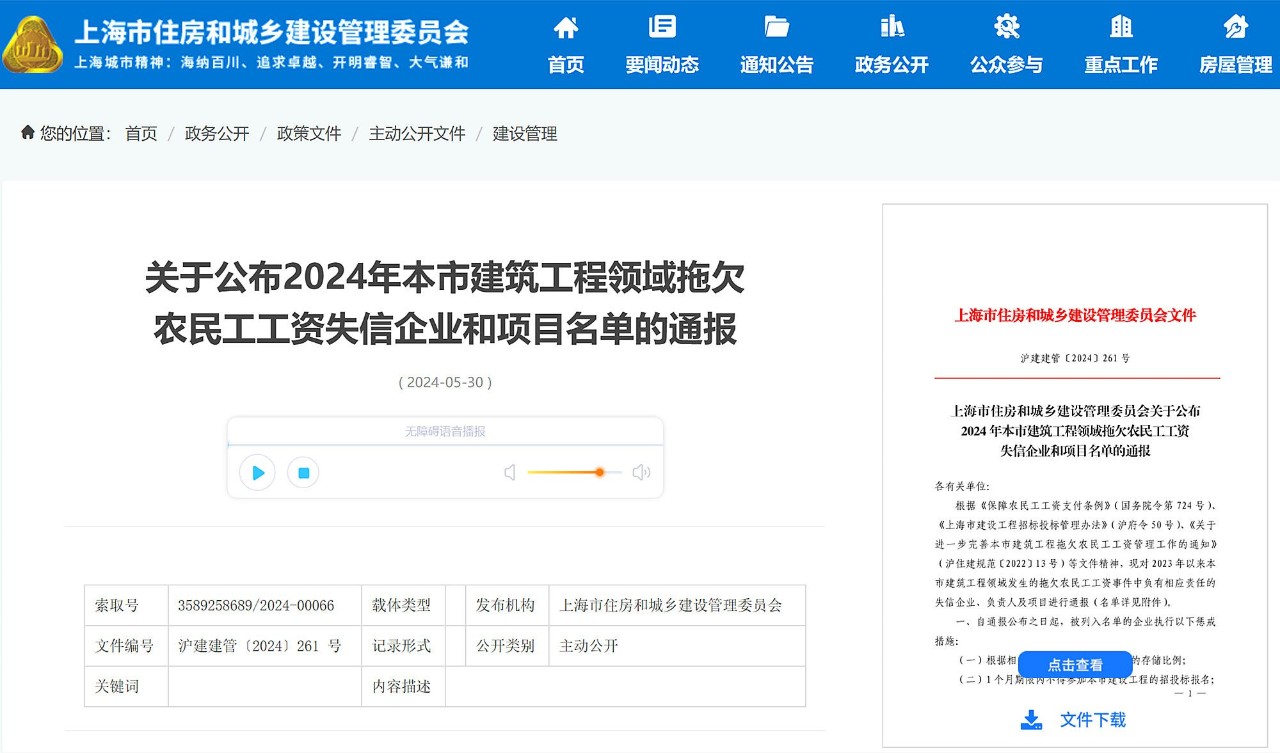Click the news icon above 要闻动态
The width and height of the screenshot is (1280, 753).
pyautogui.click(x=662, y=27)
